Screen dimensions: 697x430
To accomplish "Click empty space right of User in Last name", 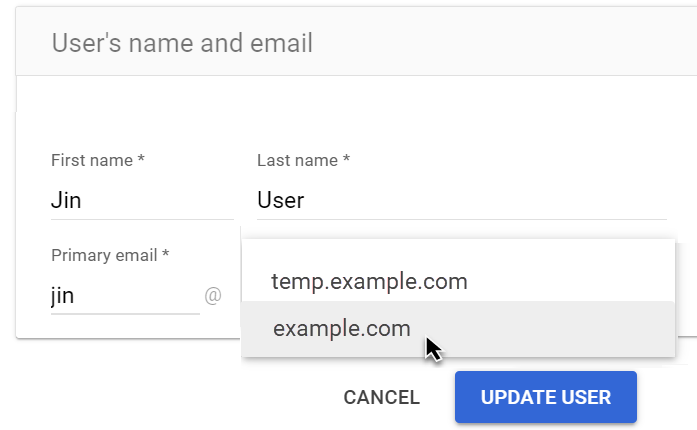I will point(500,200).
